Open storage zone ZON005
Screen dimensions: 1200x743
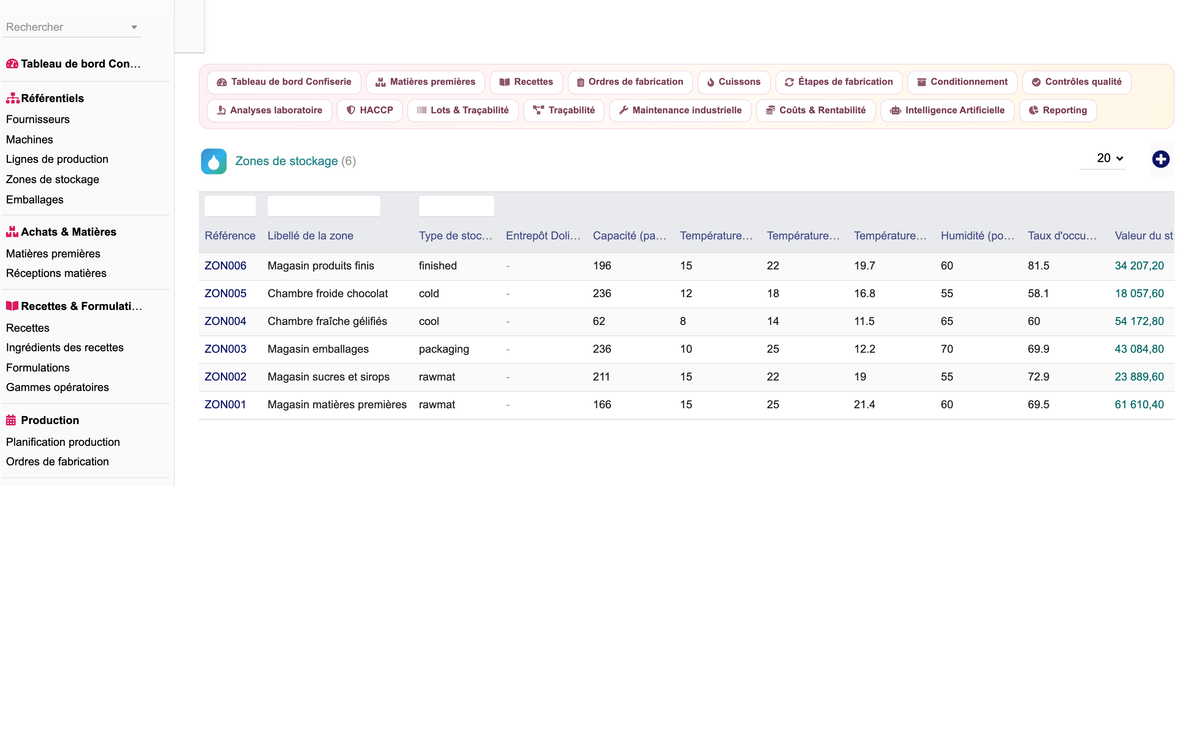tap(225, 294)
